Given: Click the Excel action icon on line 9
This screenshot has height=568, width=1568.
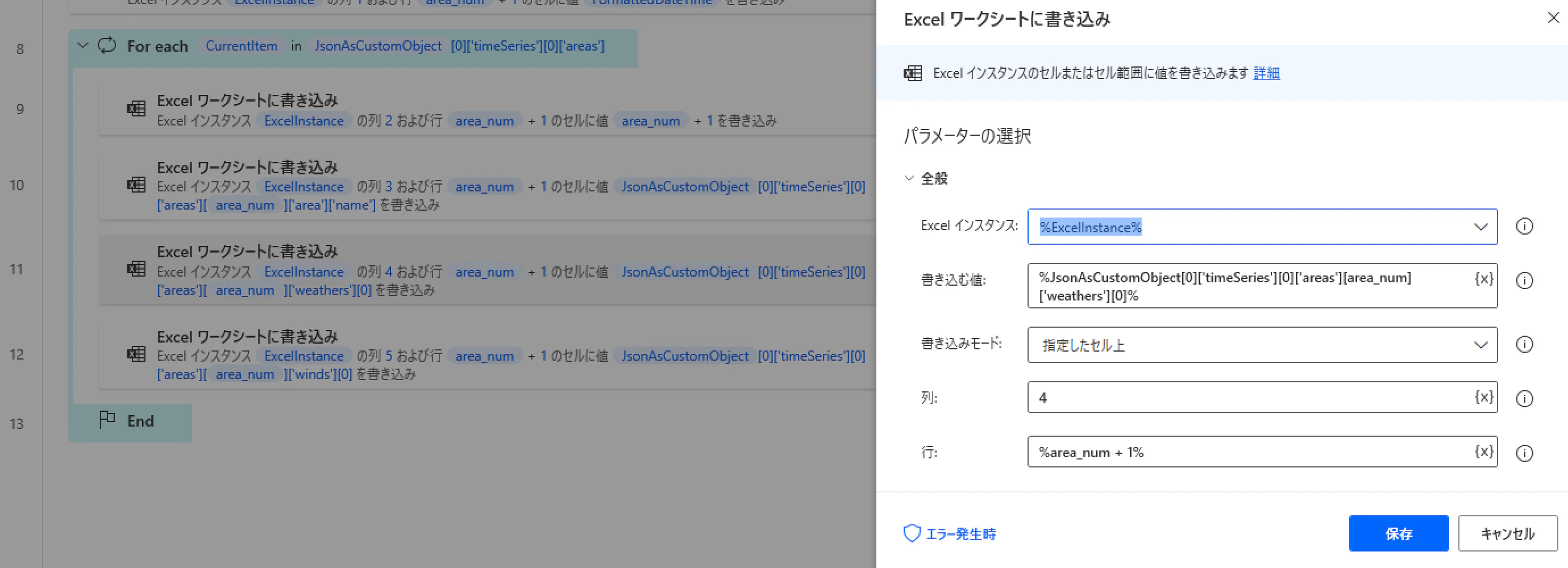Looking at the screenshot, I should 136,109.
